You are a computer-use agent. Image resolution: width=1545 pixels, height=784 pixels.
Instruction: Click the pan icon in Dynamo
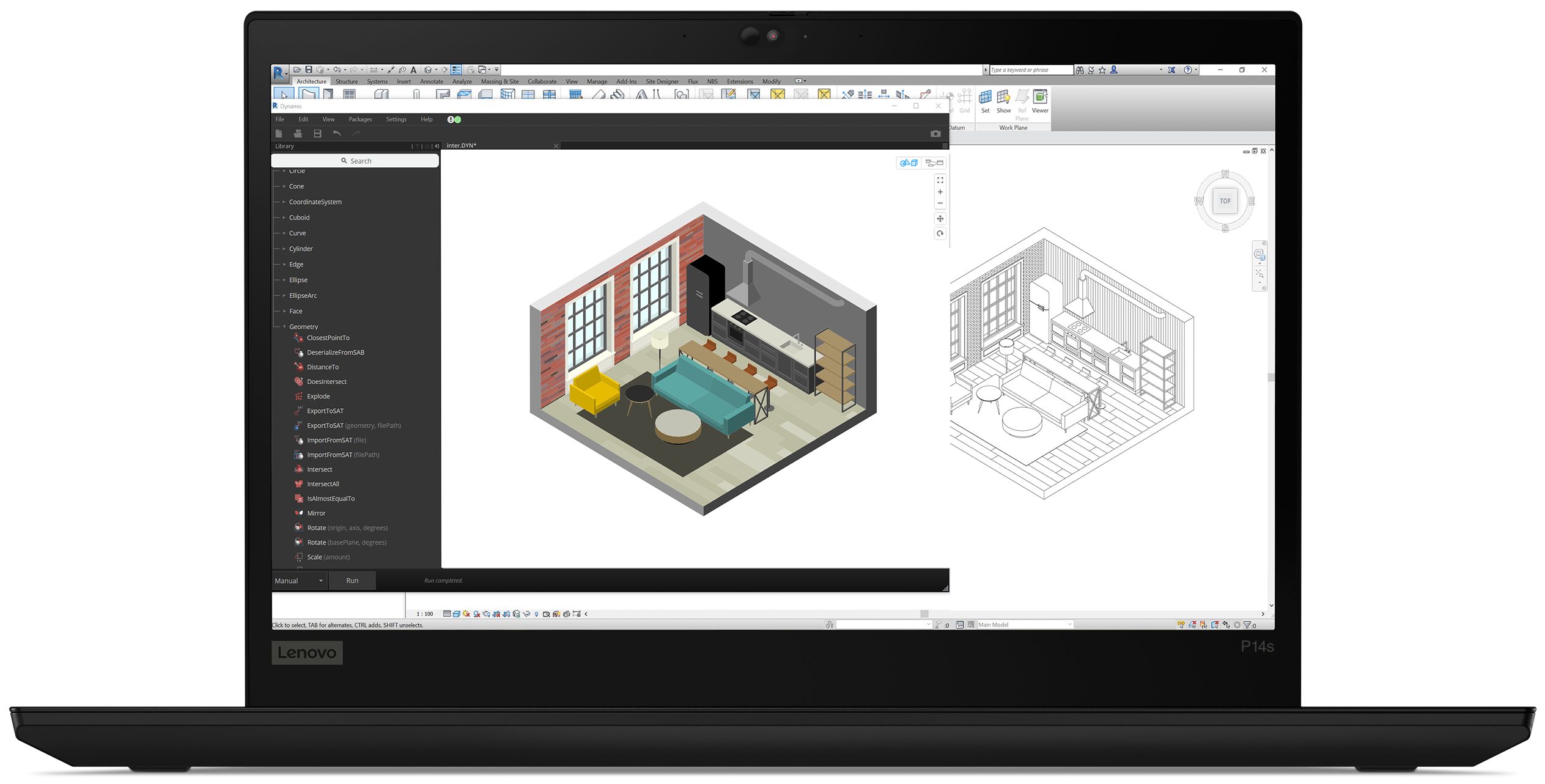coord(940,219)
